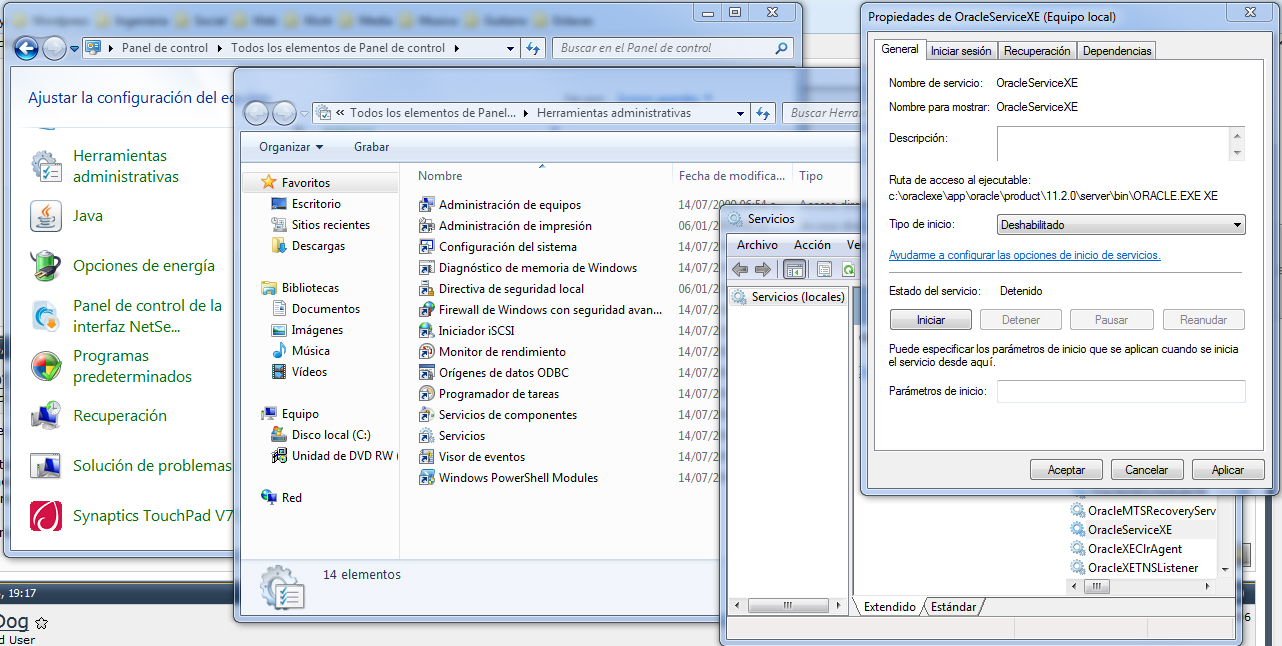Open Orígenes de datos ODBC shortcut

coord(504,373)
